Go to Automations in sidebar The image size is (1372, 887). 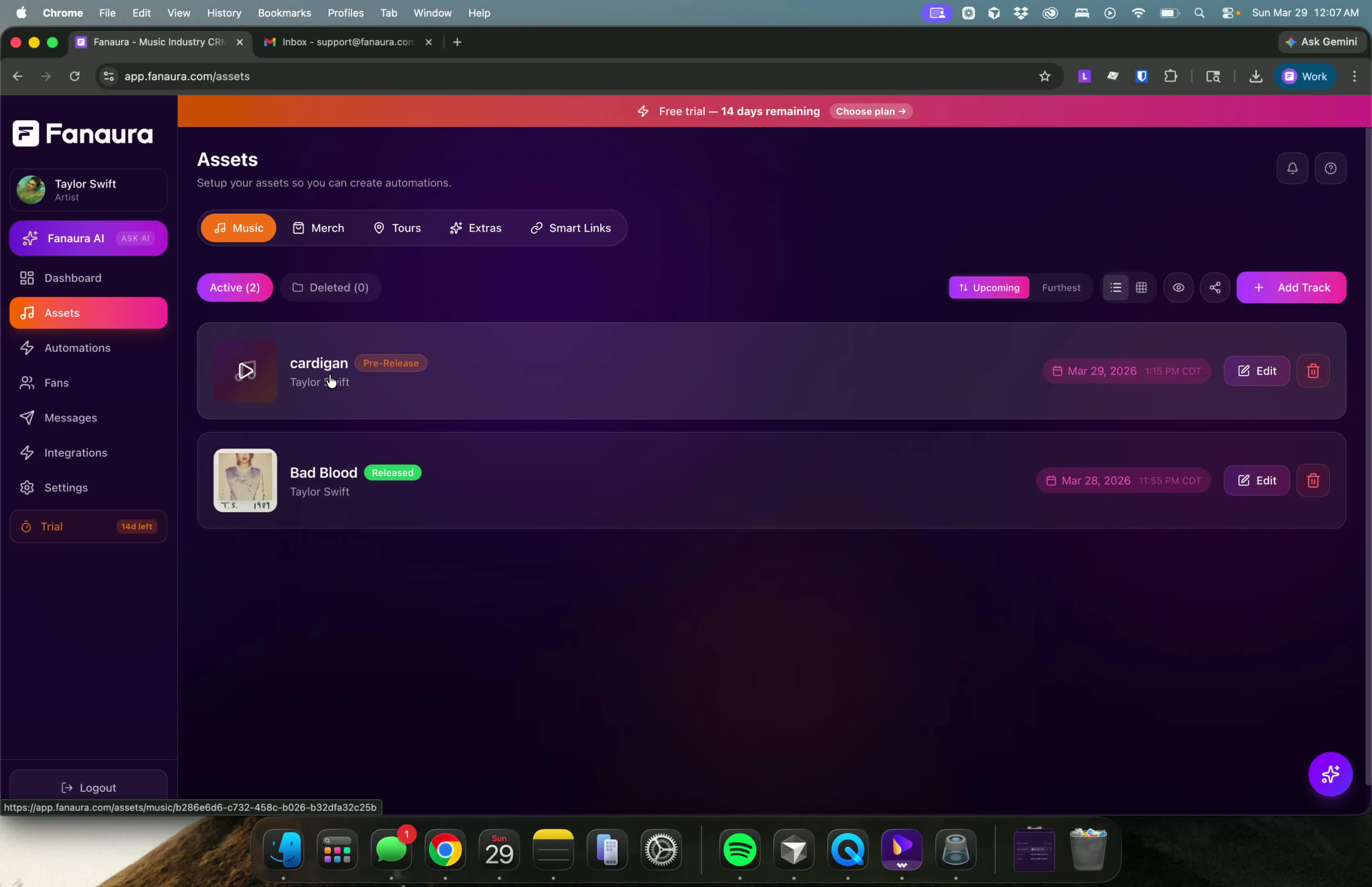(88, 348)
